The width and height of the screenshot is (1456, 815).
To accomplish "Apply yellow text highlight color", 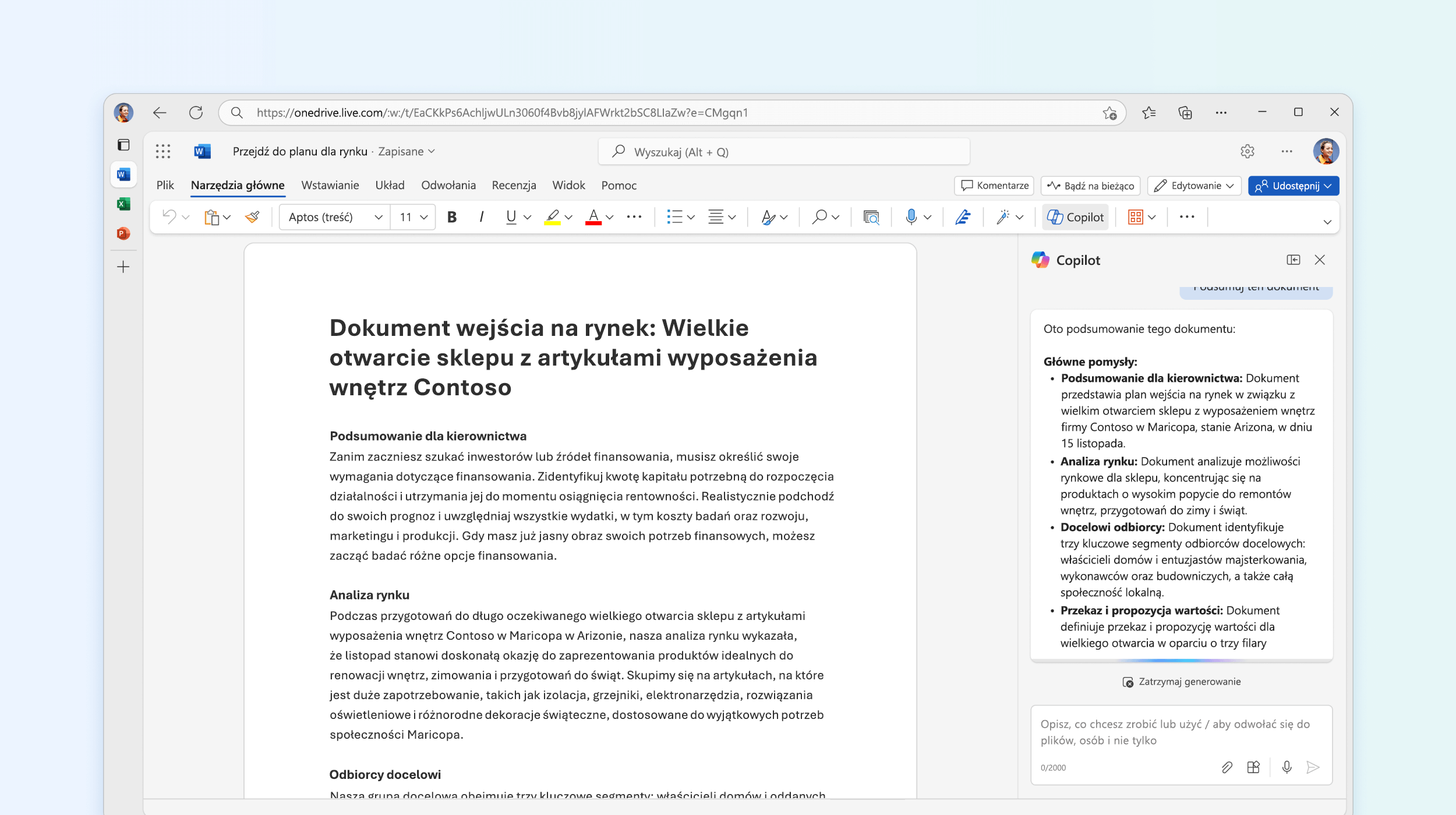I will pyautogui.click(x=552, y=217).
